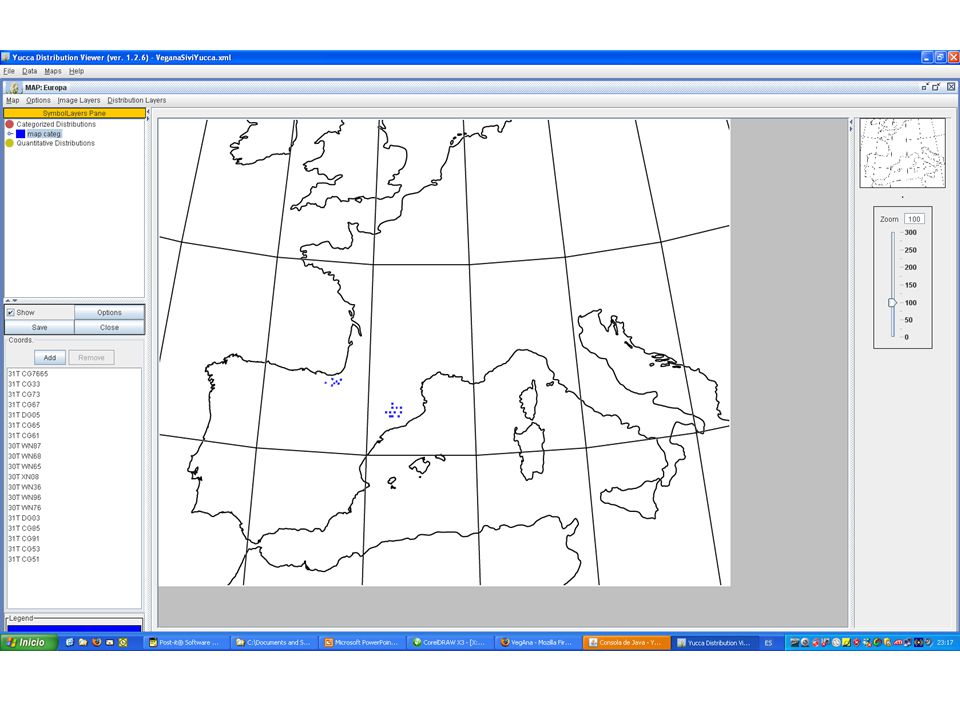Viewport: 960px width, 720px height.
Task: Open the Options menu in Europa frame
Action: (x=38, y=100)
